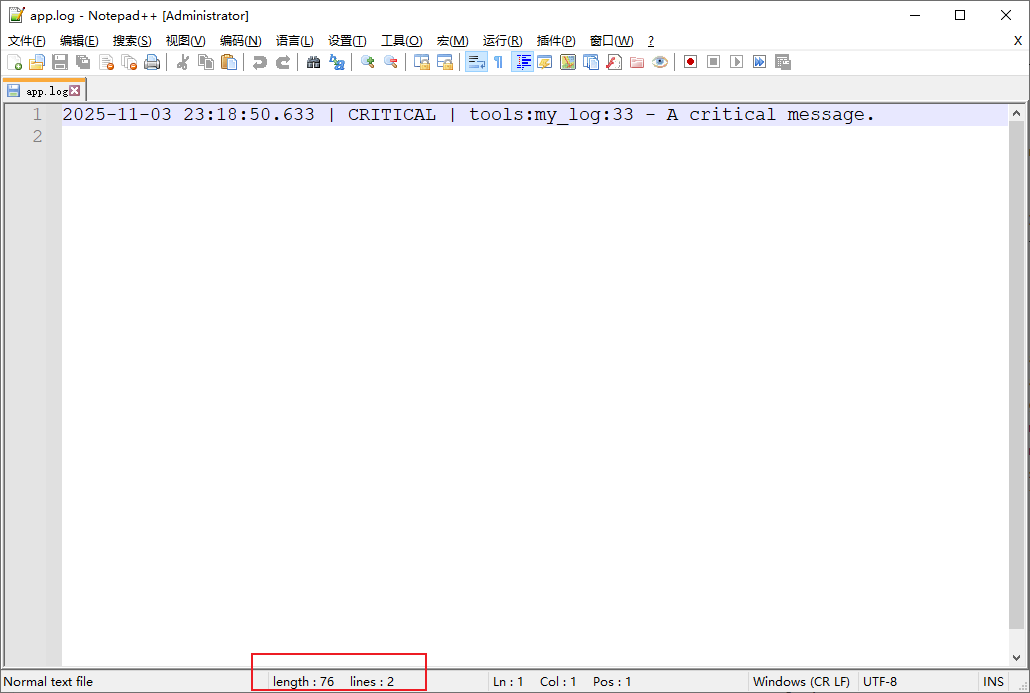Screen dimensions: 1030x693
Task: Open the 搜索(S) menu
Action: point(131,40)
